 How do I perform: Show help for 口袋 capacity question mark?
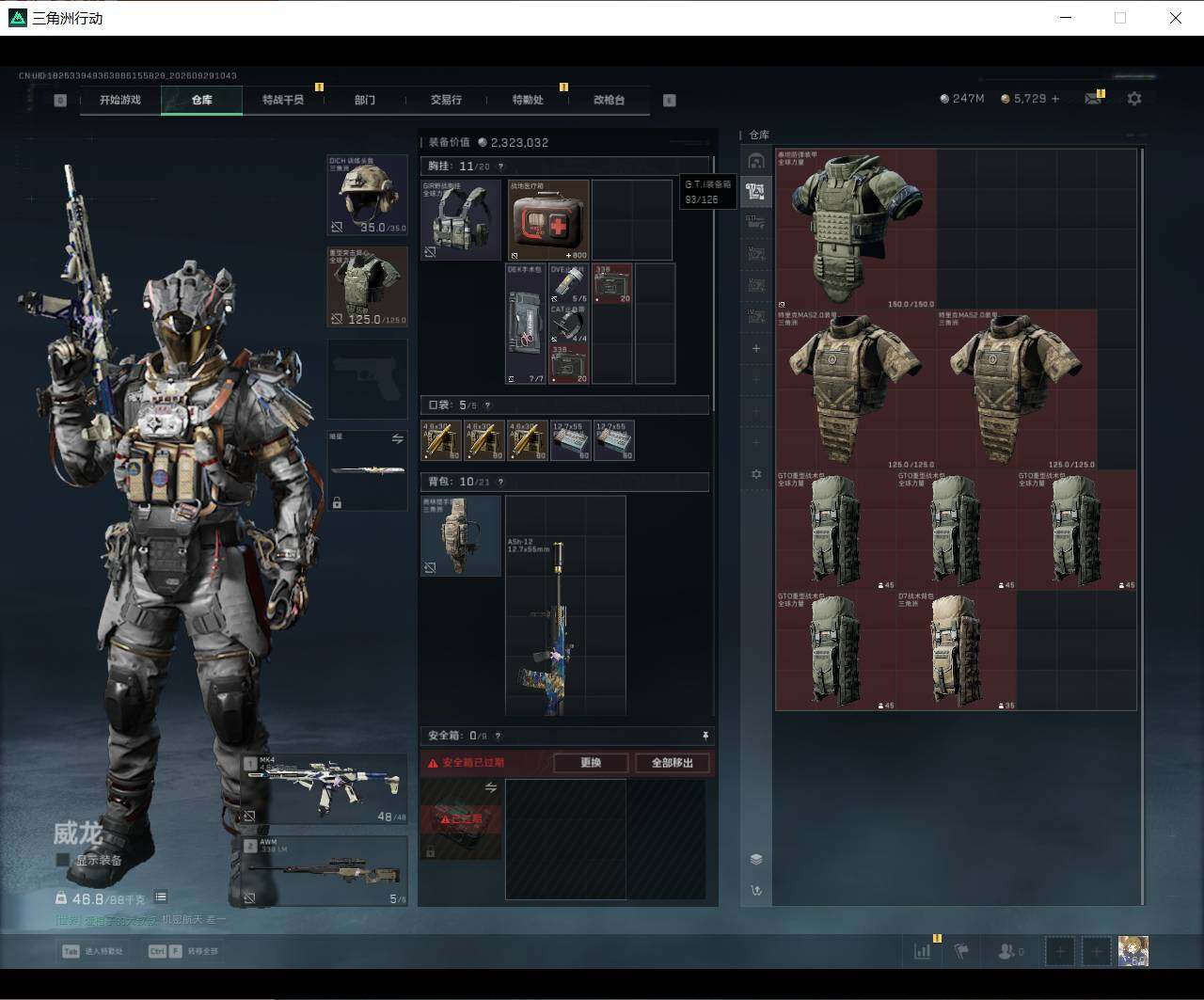(487, 405)
